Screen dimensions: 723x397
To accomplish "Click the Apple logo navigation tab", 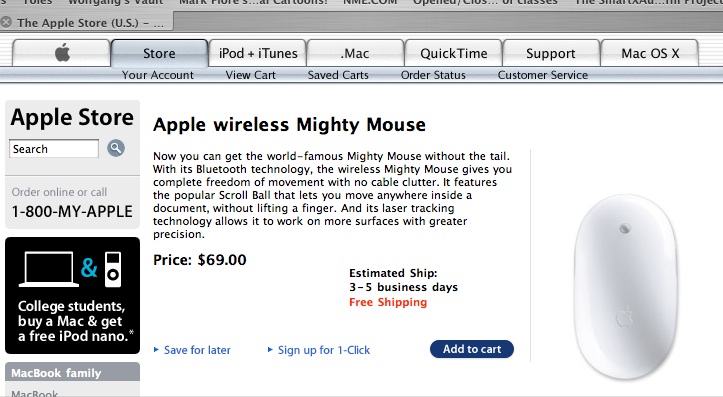I will click(x=62, y=53).
